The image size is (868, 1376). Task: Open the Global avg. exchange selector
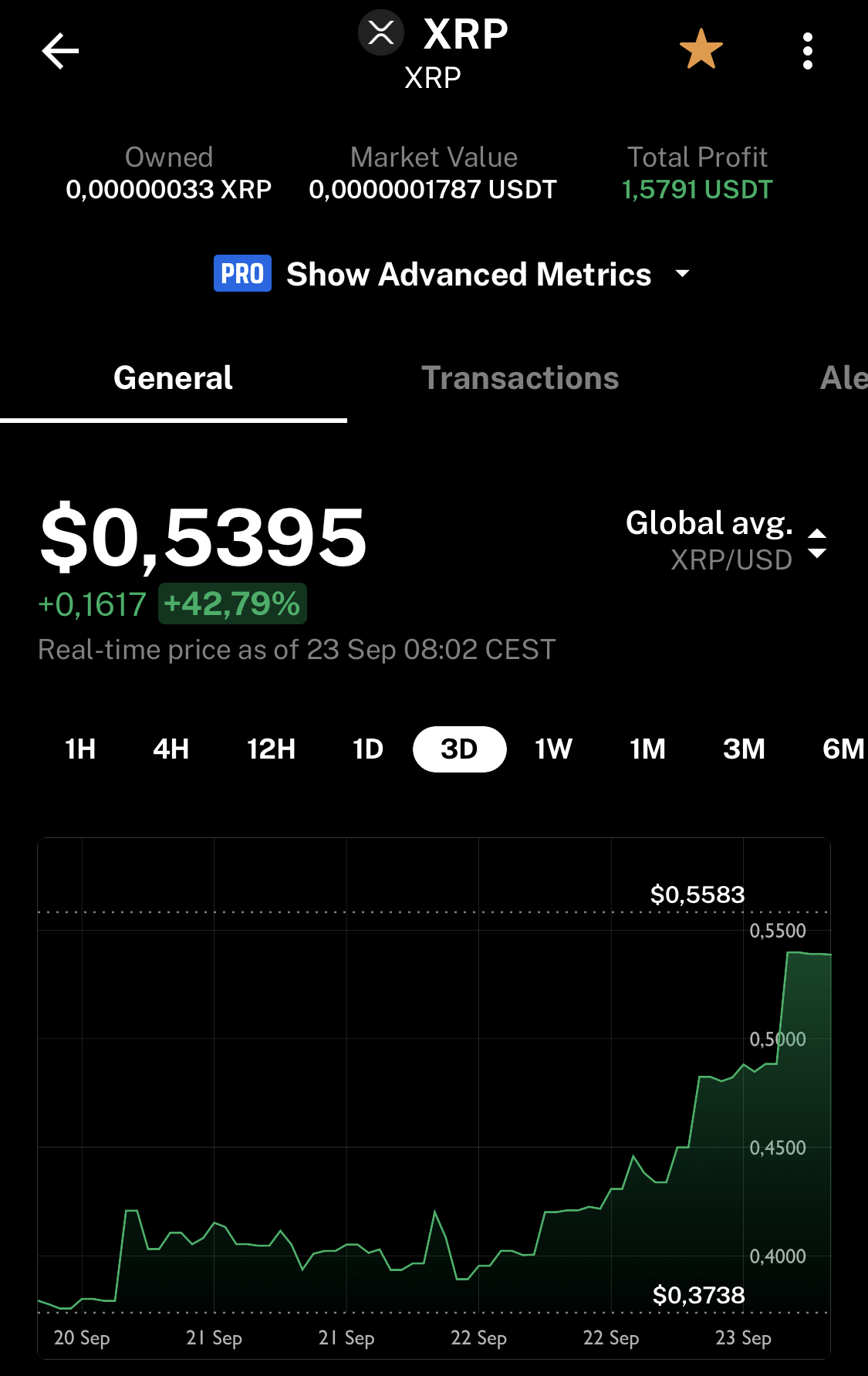tap(709, 523)
